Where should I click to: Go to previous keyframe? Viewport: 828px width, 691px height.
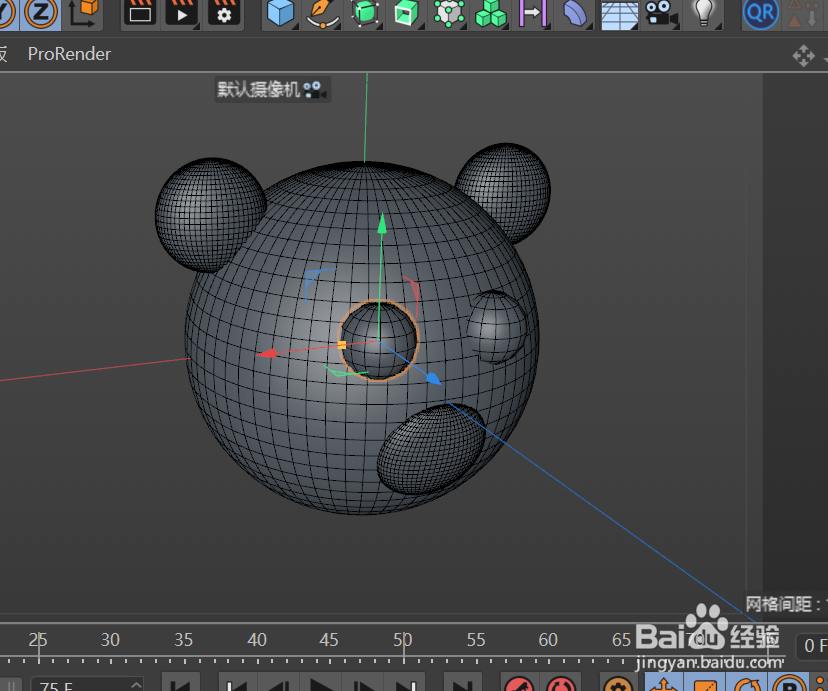click(x=237, y=683)
